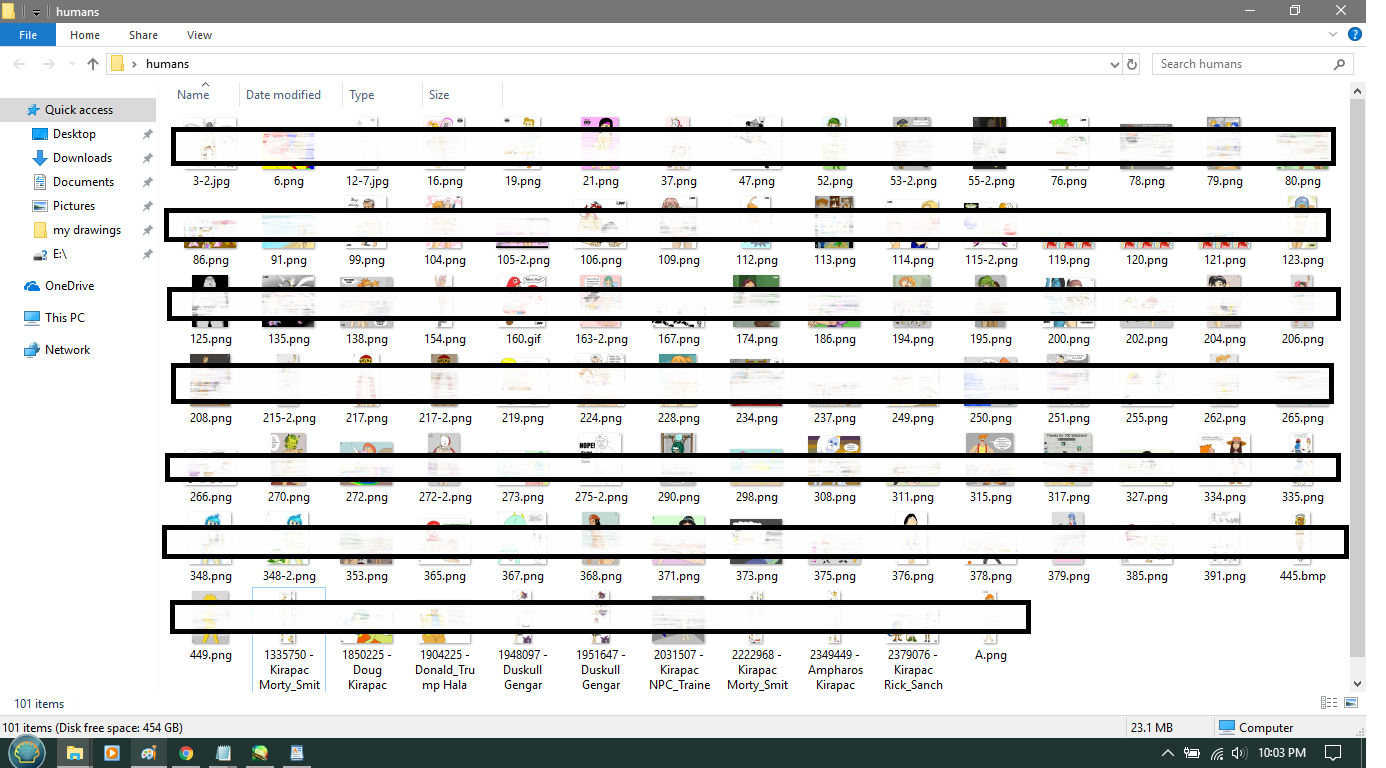
Task: Switch to the View ribbon tab
Action: (199, 35)
